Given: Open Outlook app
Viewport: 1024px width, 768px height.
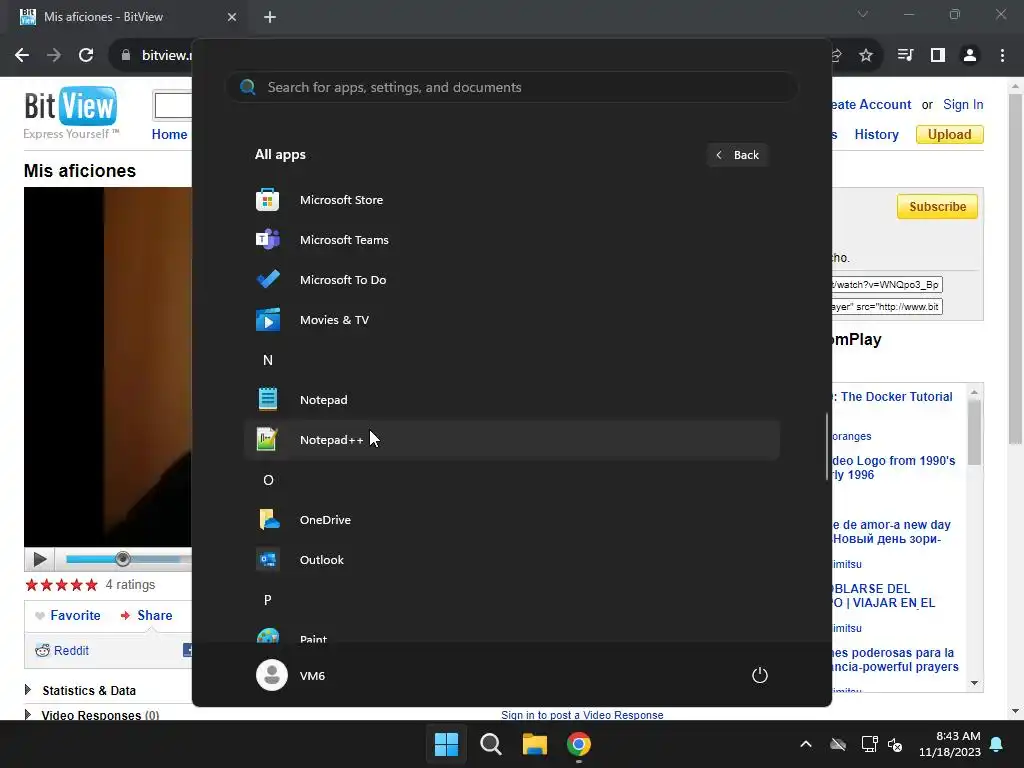Looking at the screenshot, I should 511,560.
